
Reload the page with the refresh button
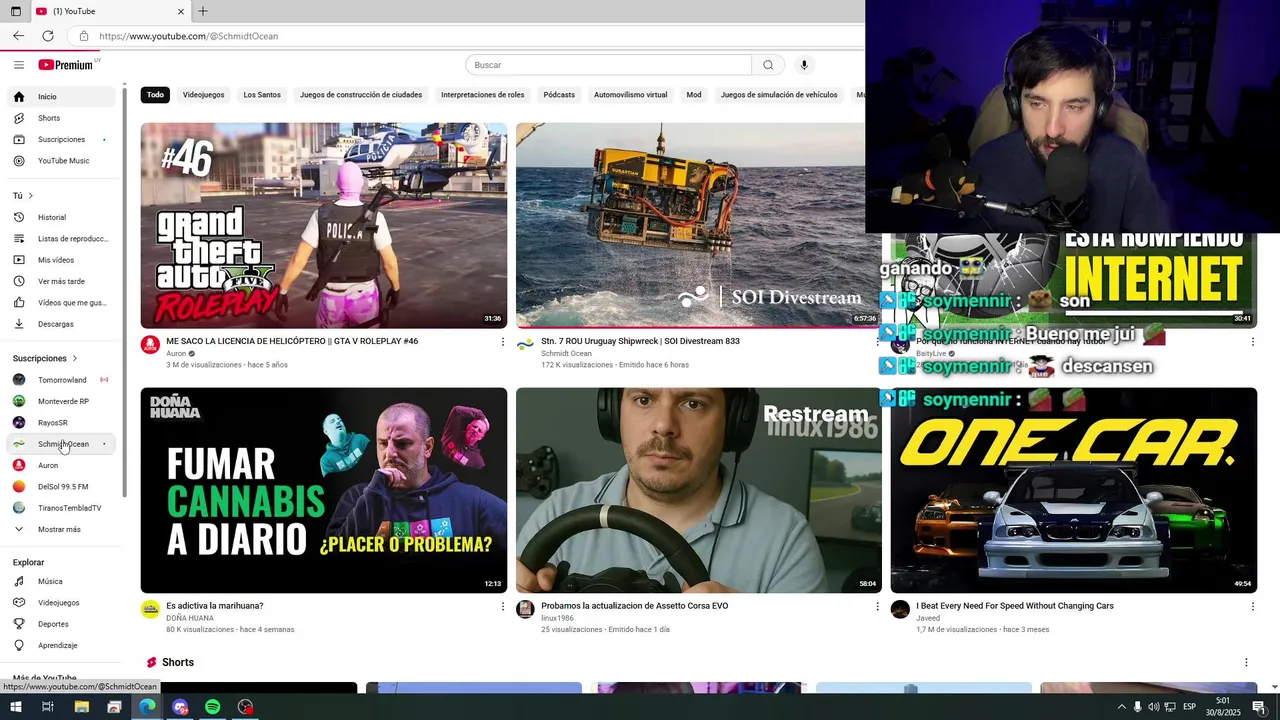(x=47, y=36)
